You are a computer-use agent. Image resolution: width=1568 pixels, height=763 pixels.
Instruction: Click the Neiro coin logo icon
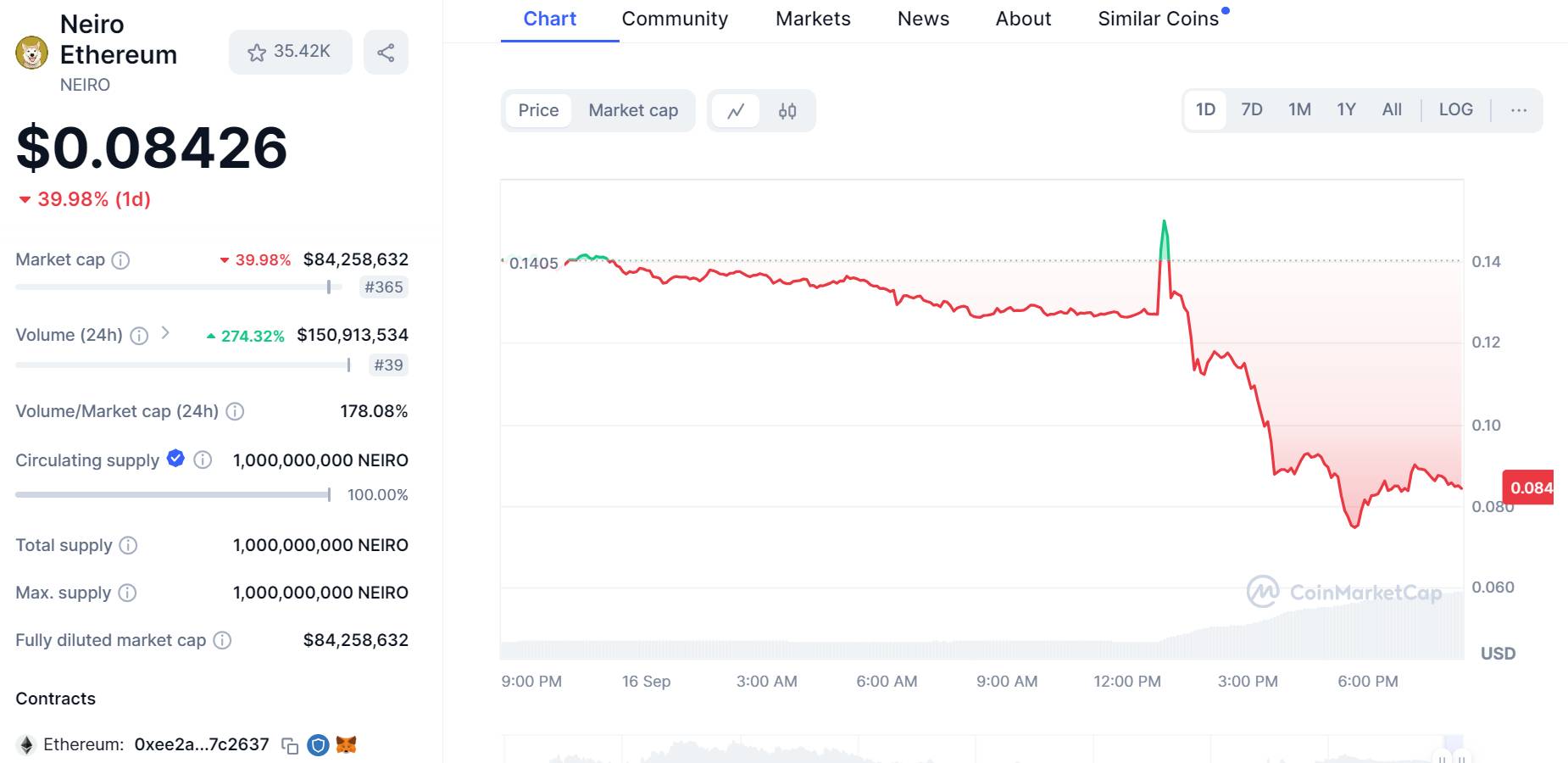point(31,53)
